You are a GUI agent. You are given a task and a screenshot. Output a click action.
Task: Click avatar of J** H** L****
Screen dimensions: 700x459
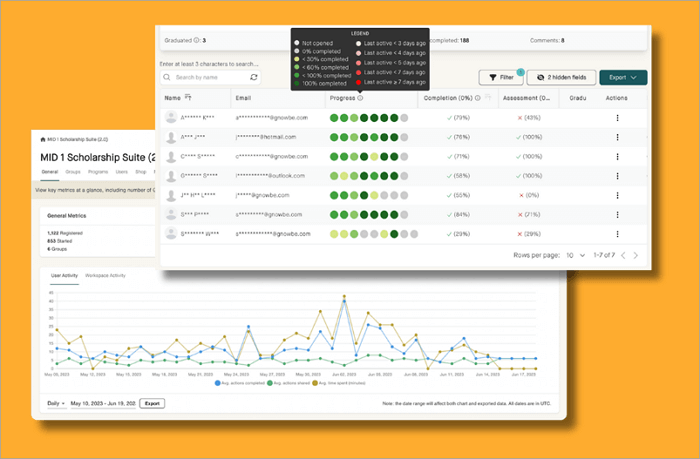pyautogui.click(x=171, y=195)
